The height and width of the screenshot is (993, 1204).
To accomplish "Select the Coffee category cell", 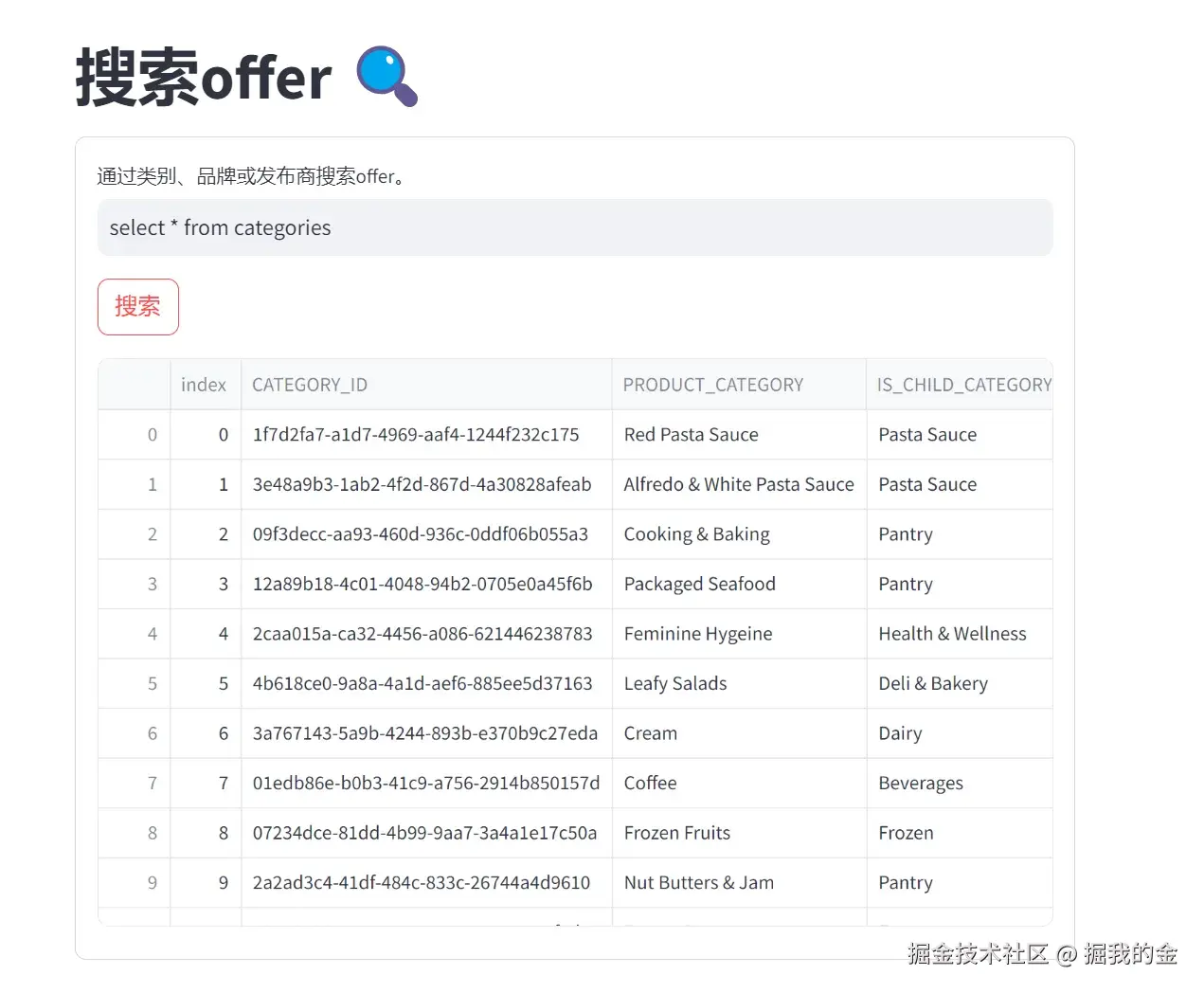I will 650,783.
